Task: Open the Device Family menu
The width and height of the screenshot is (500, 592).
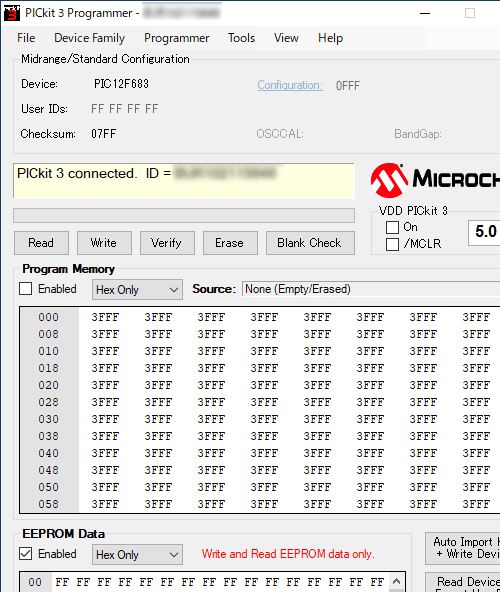Action: click(90, 38)
